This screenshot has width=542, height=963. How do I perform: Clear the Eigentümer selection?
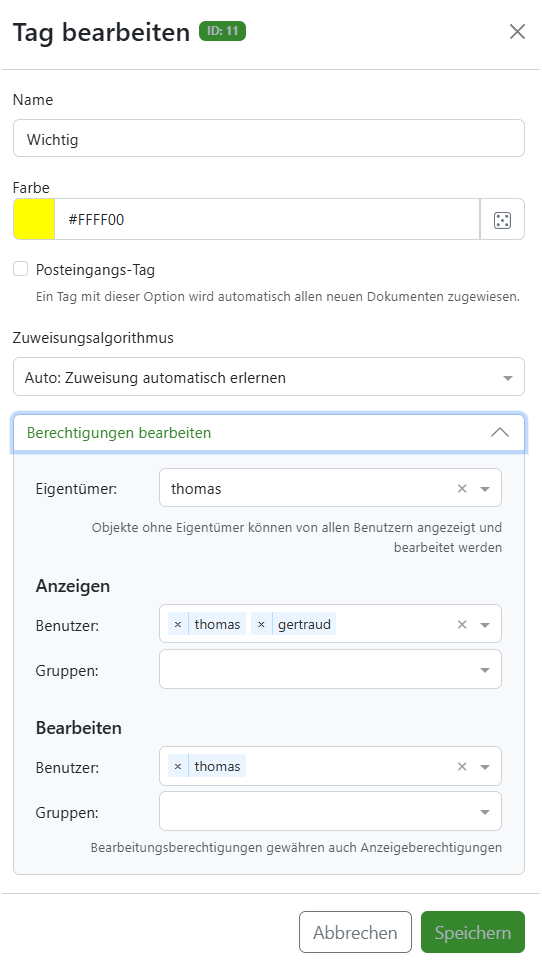click(x=462, y=488)
